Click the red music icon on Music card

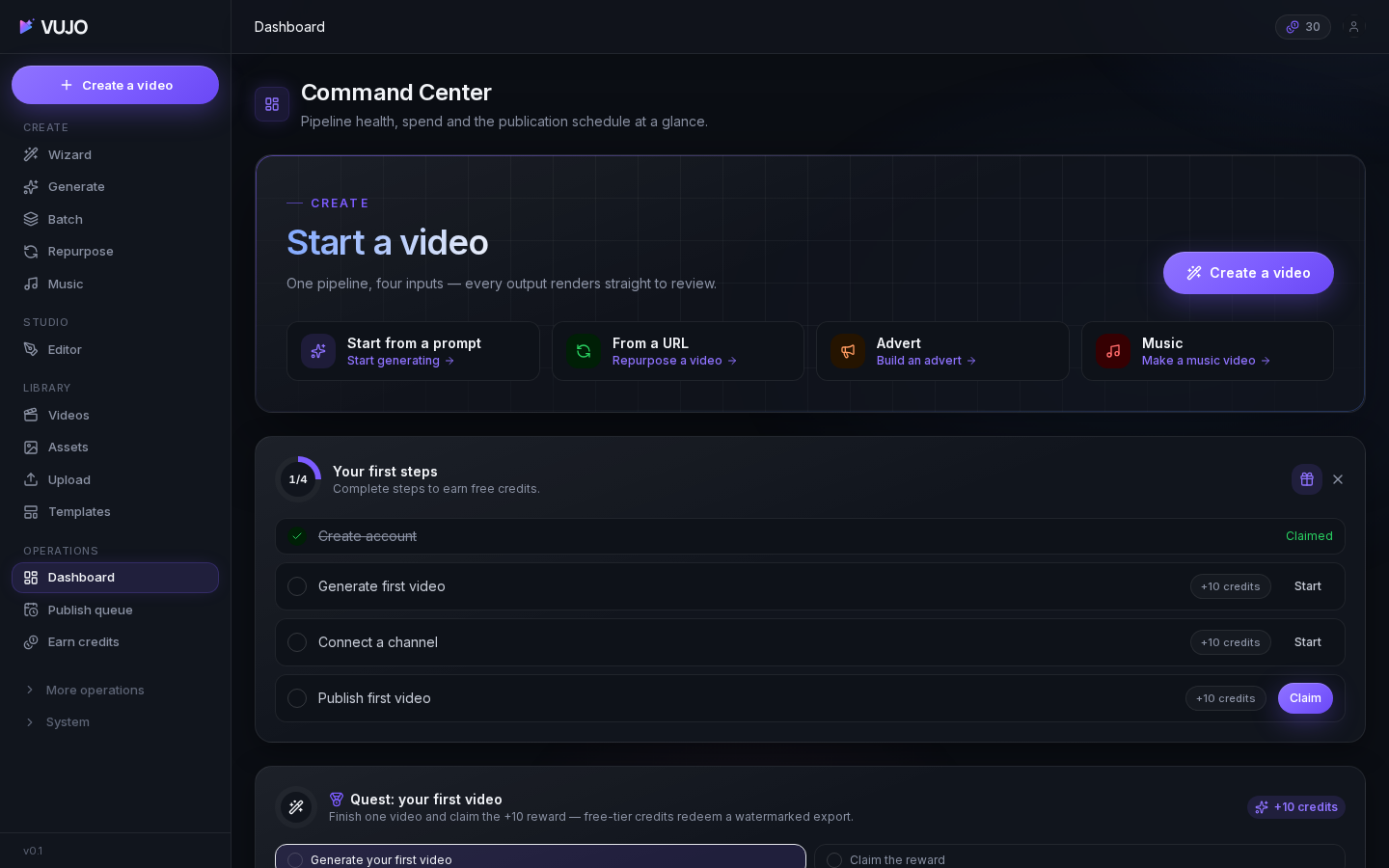point(1113,351)
